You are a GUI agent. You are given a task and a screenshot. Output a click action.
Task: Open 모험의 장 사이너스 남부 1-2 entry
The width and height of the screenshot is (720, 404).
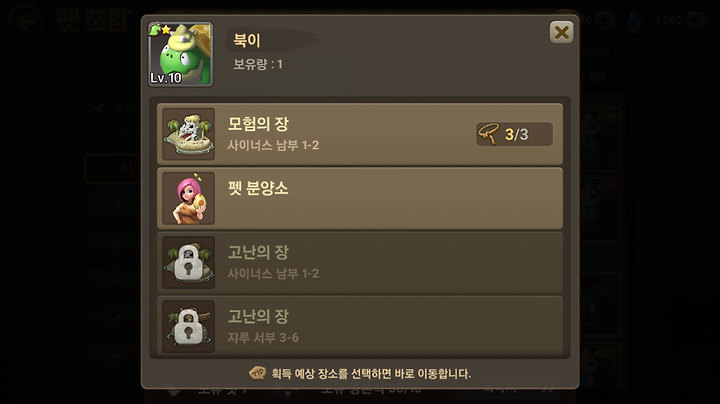pyautogui.click(x=360, y=134)
